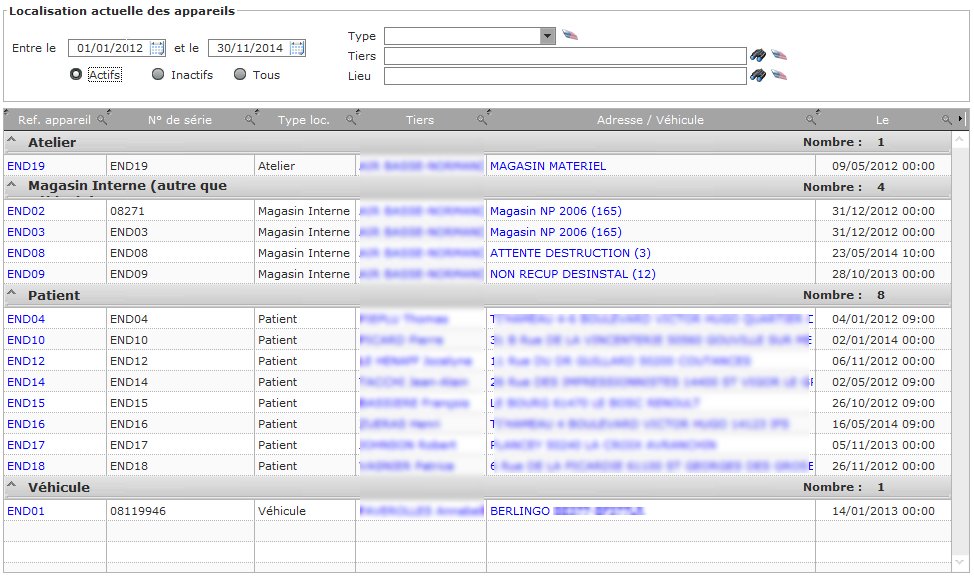This screenshot has height=581, width=974.
Task: Sort by Type loc. column header
Action: pos(304,120)
